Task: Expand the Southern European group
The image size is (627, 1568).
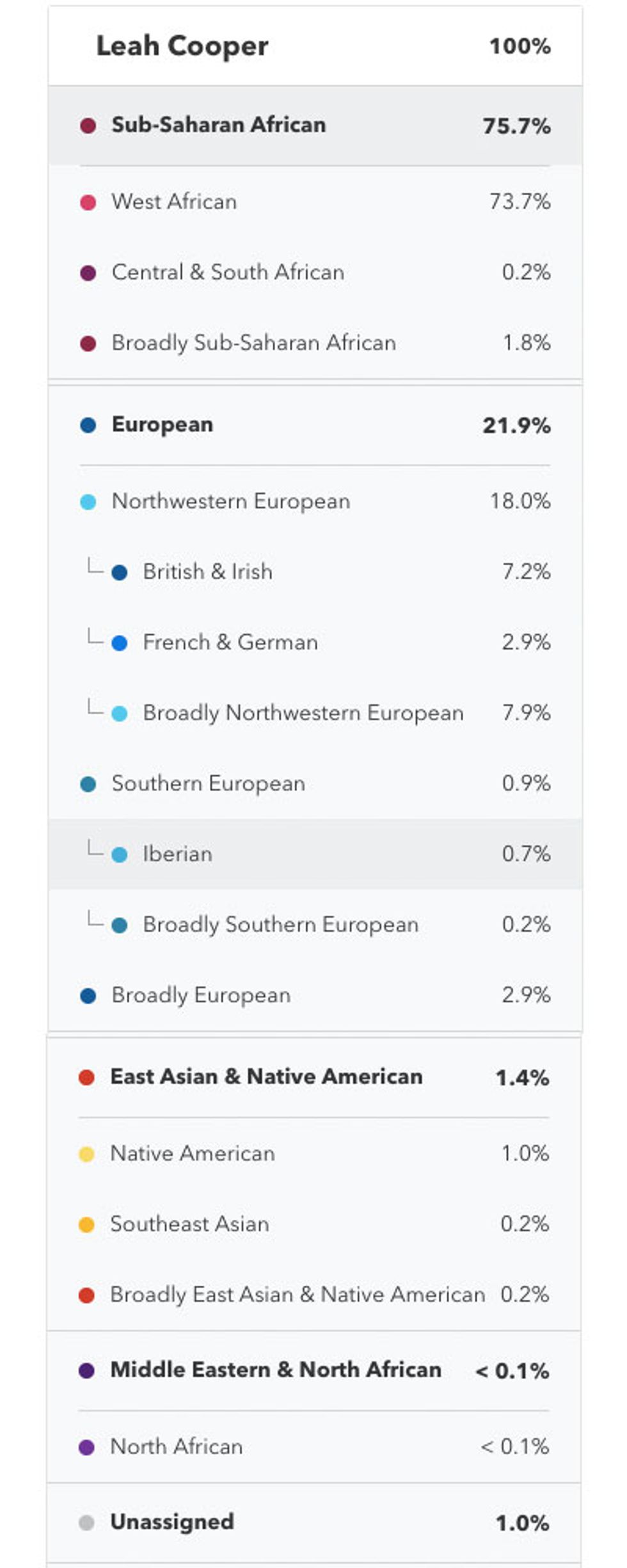Action: 315,783
